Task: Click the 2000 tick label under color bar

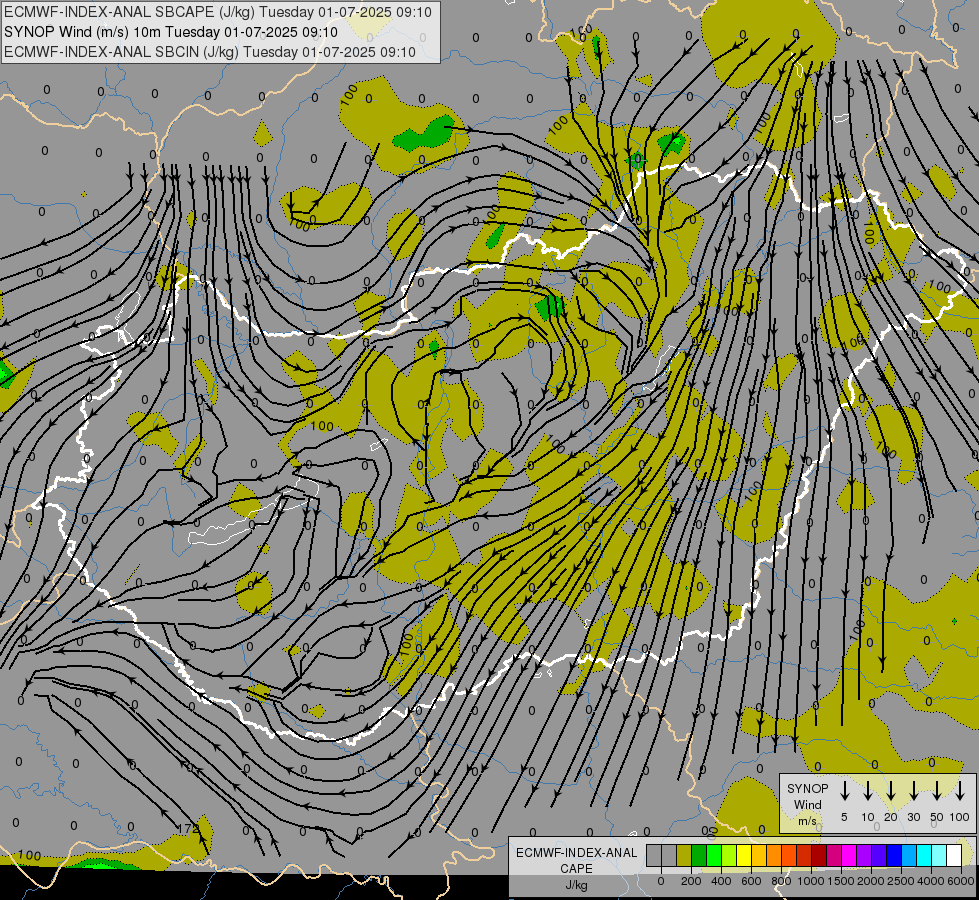Action: (x=870, y=881)
